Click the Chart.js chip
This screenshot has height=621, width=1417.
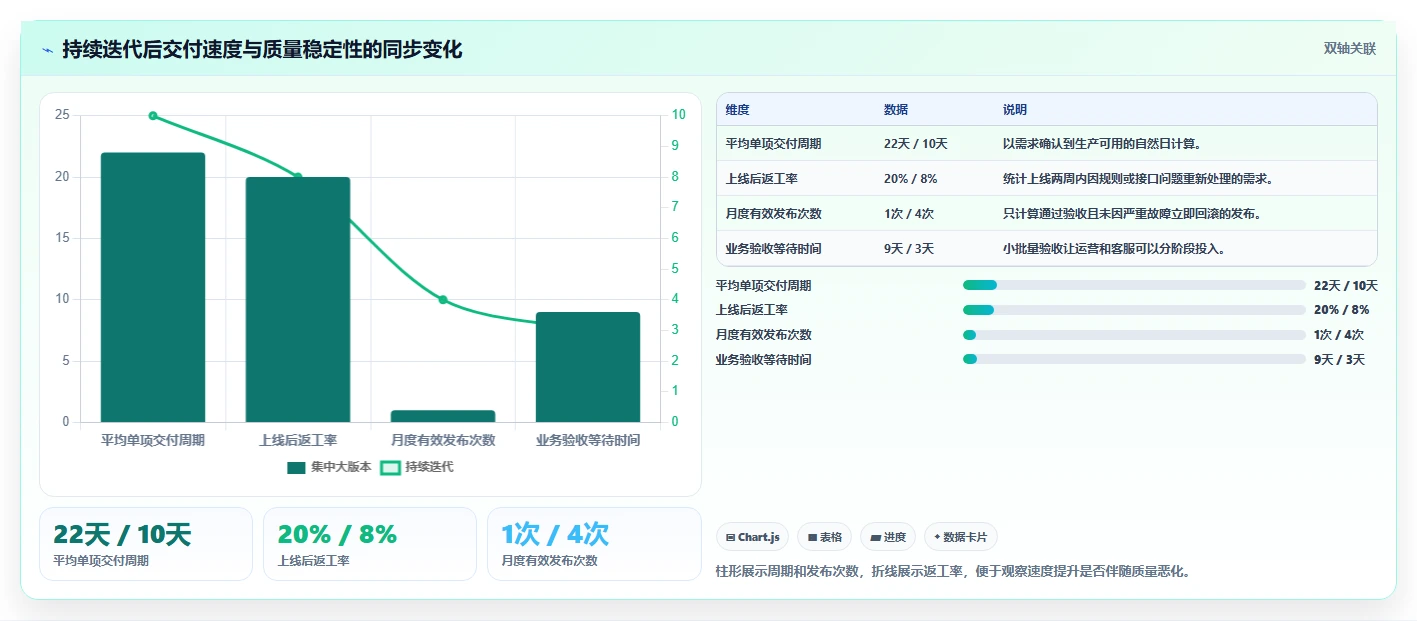753,537
